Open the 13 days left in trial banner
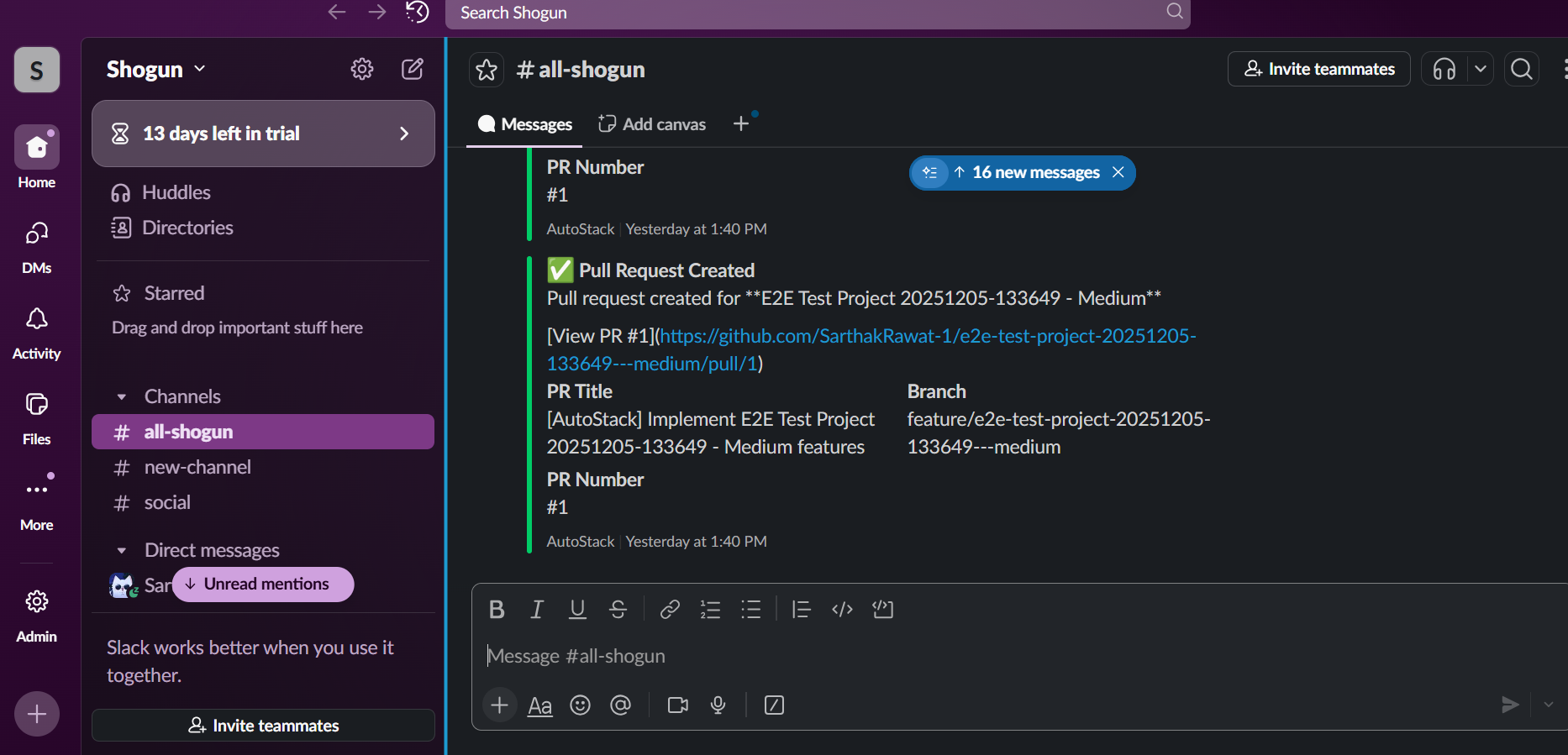The height and width of the screenshot is (755, 1568). click(x=263, y=134)
